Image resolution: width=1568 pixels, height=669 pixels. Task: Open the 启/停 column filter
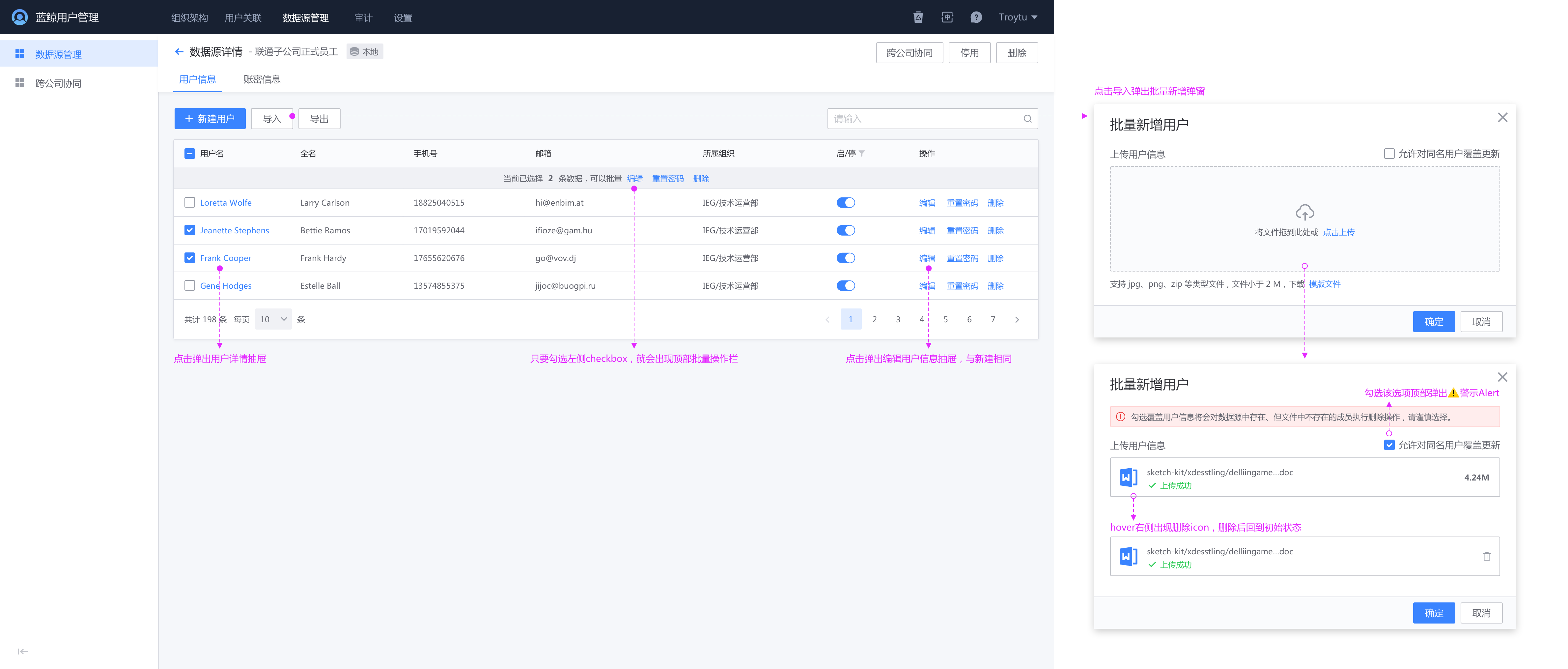[x=862, y=153]
